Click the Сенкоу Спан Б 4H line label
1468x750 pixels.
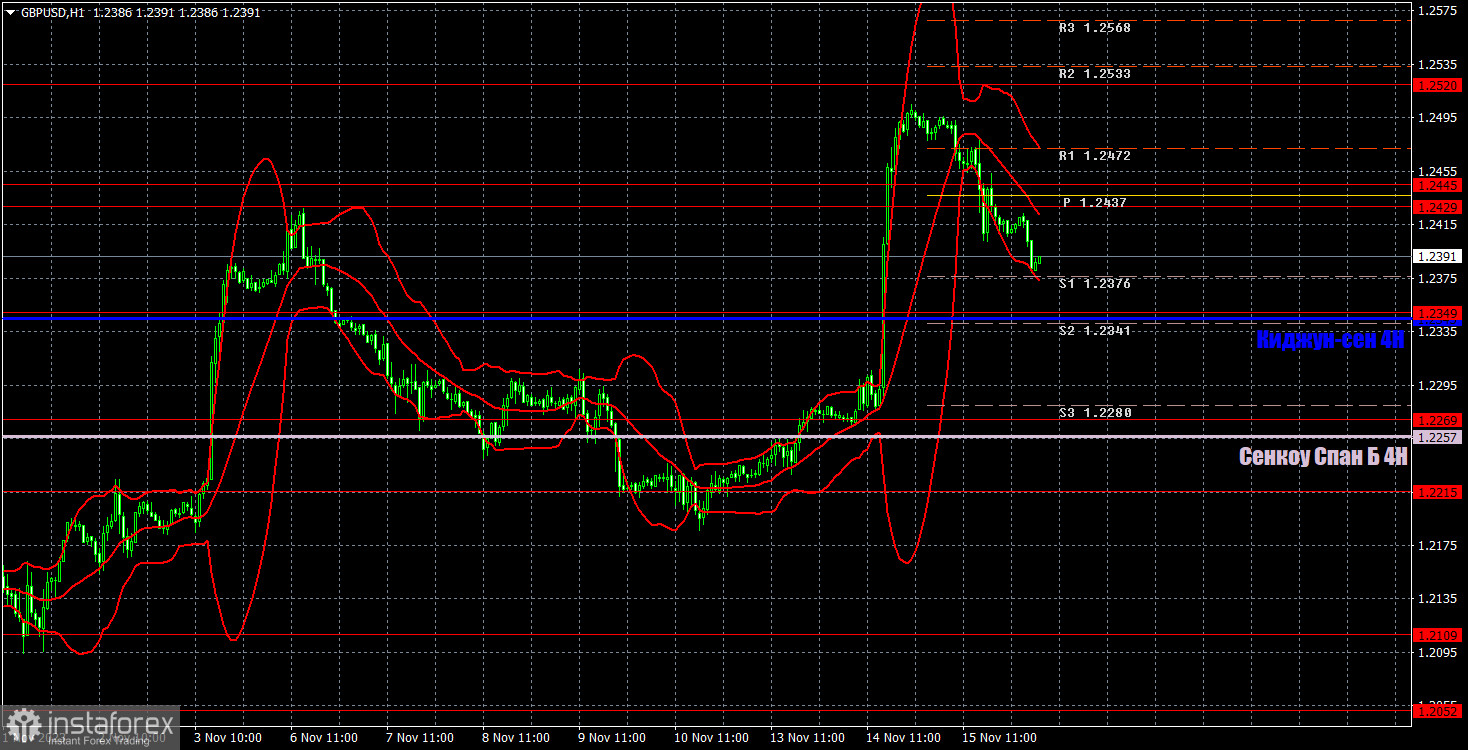[x=1323, y=457]
